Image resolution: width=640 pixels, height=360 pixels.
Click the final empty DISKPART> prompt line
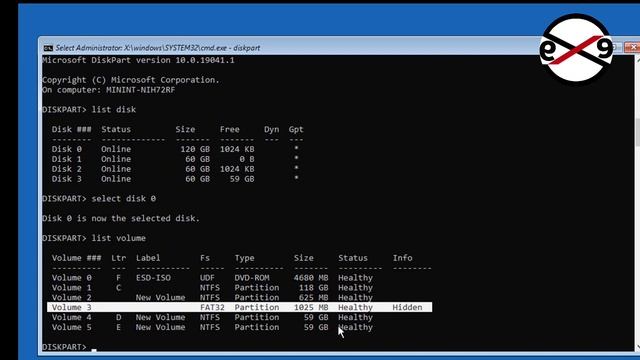coord(69,347)
